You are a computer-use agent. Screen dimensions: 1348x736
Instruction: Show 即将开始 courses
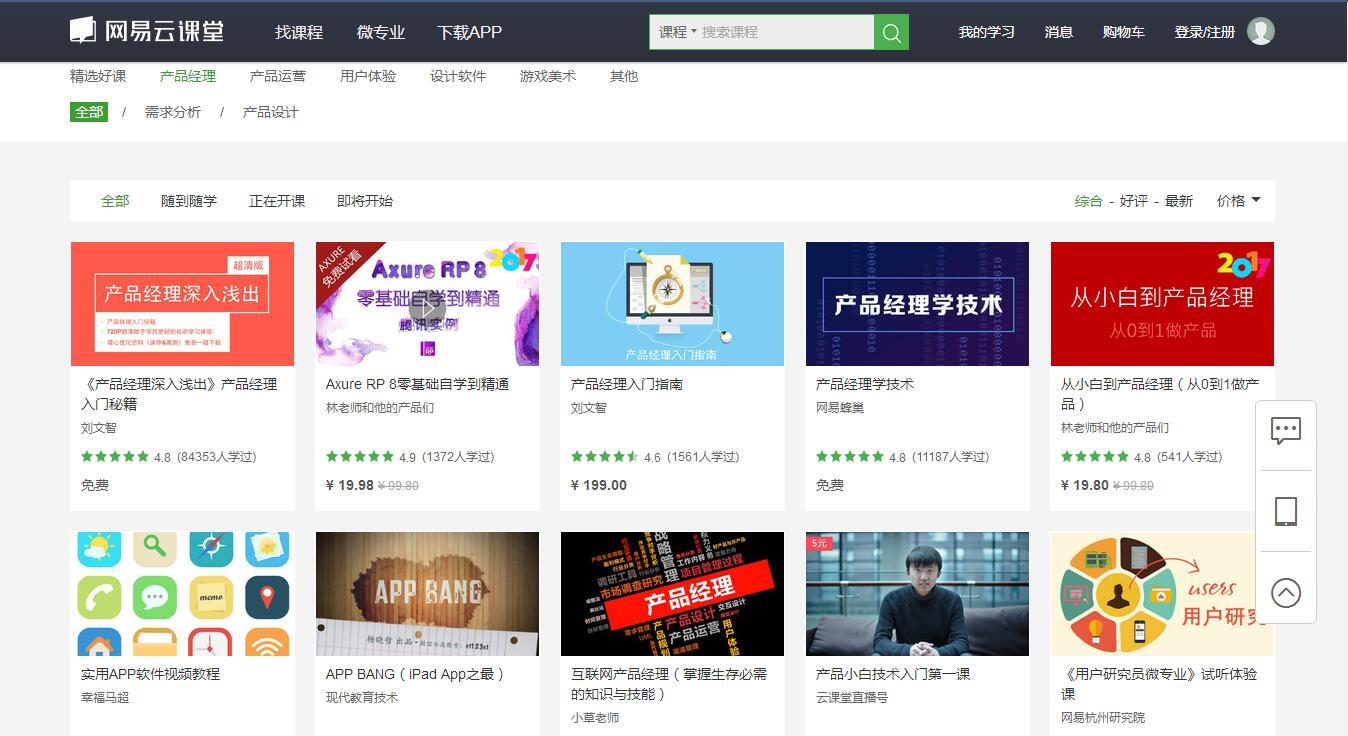365,201
